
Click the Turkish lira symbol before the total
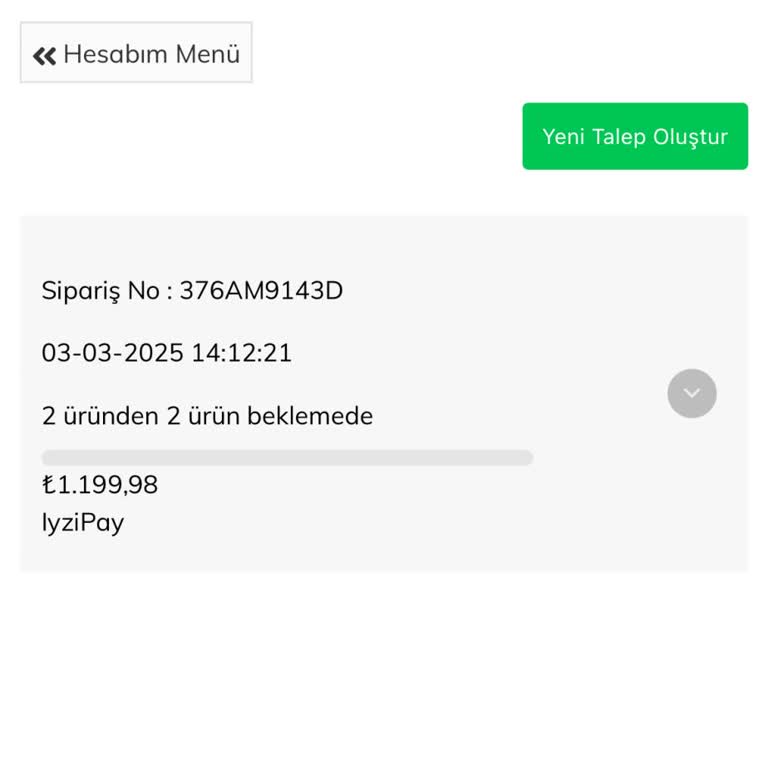(48, 485)
